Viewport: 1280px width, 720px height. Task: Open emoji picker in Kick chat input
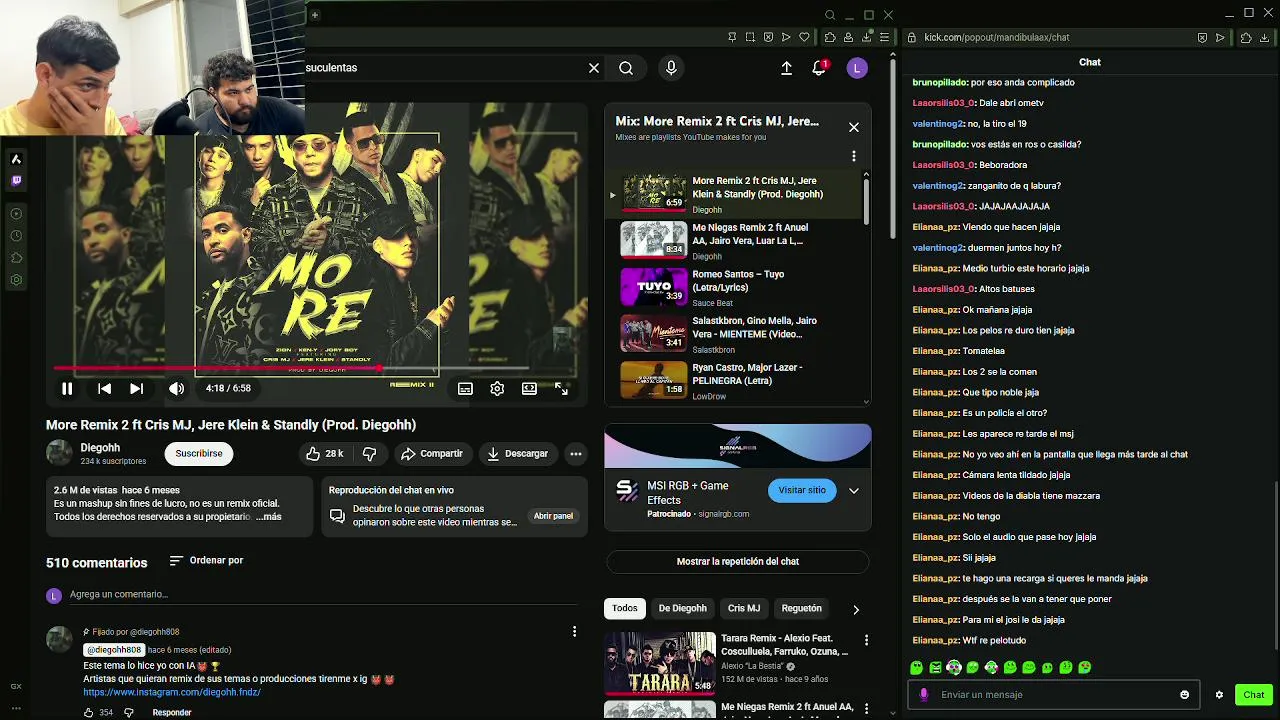(1185, 695)
